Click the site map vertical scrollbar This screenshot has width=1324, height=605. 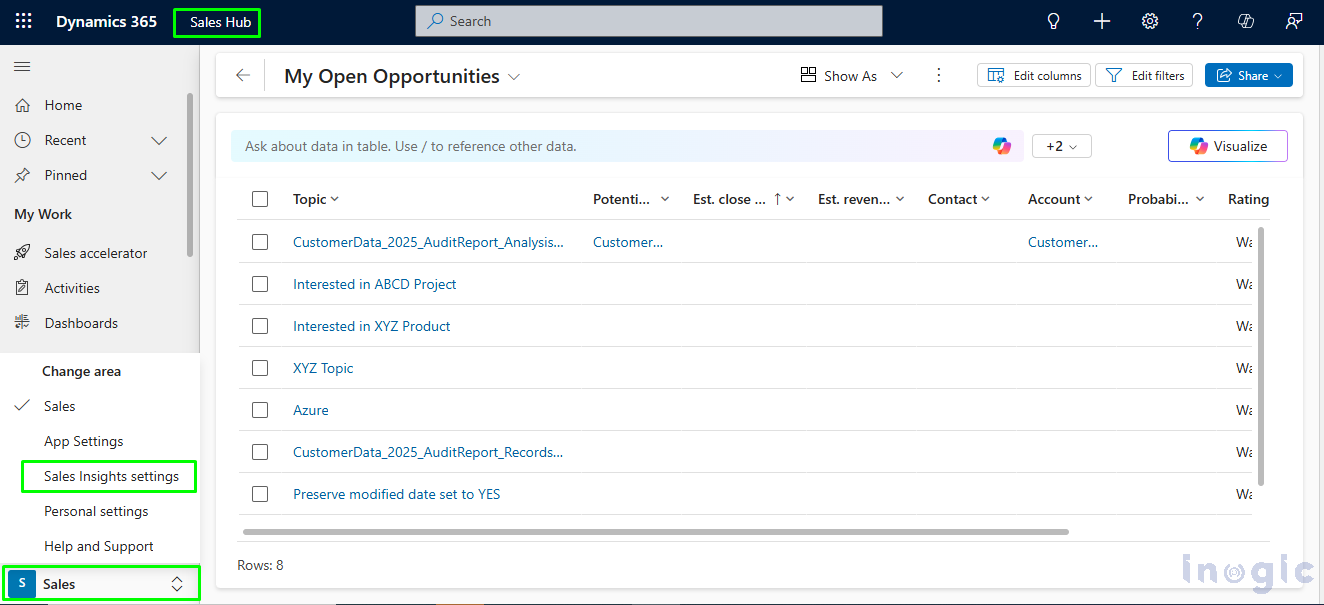tap(190, 174)
